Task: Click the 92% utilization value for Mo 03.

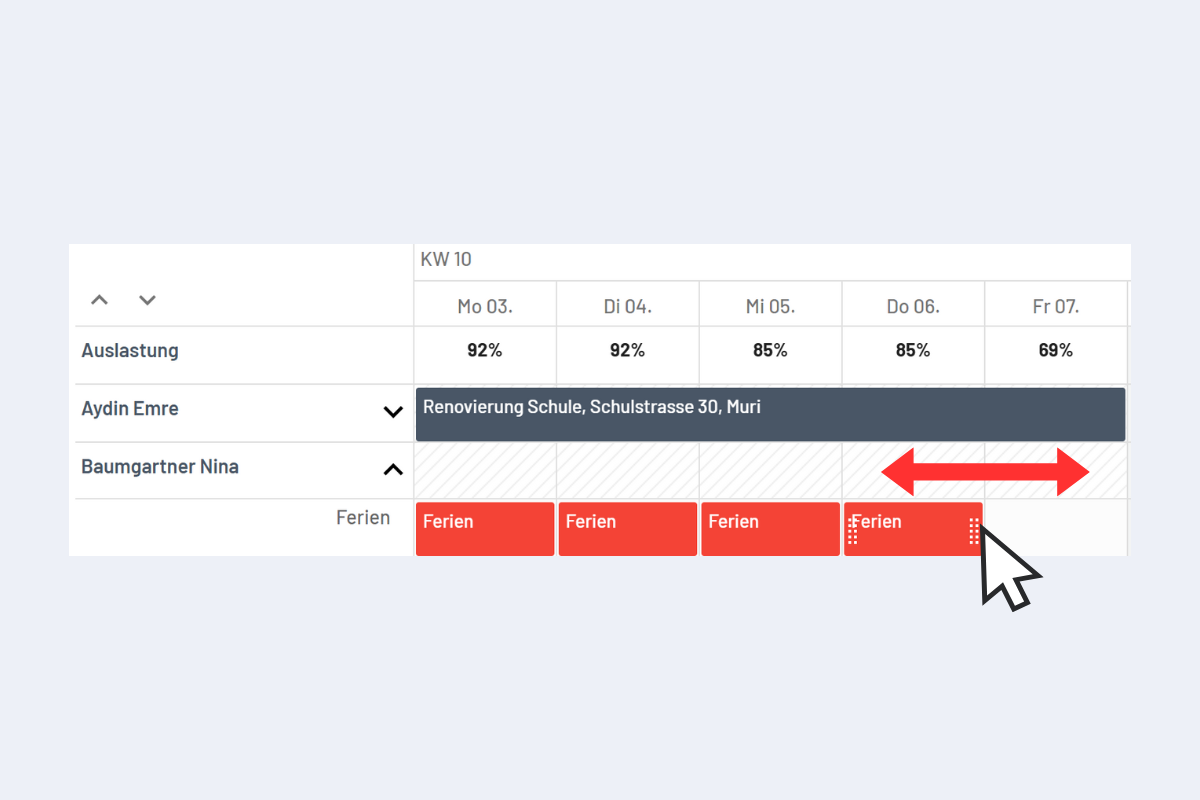Action: tap(484, 350)
